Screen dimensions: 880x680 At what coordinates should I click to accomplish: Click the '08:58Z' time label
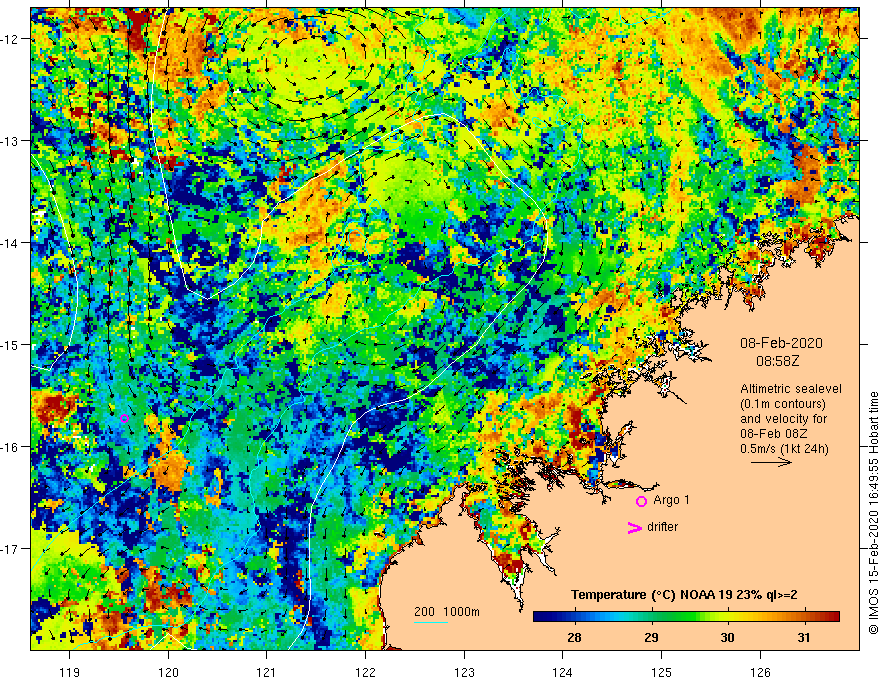point(778,361)
